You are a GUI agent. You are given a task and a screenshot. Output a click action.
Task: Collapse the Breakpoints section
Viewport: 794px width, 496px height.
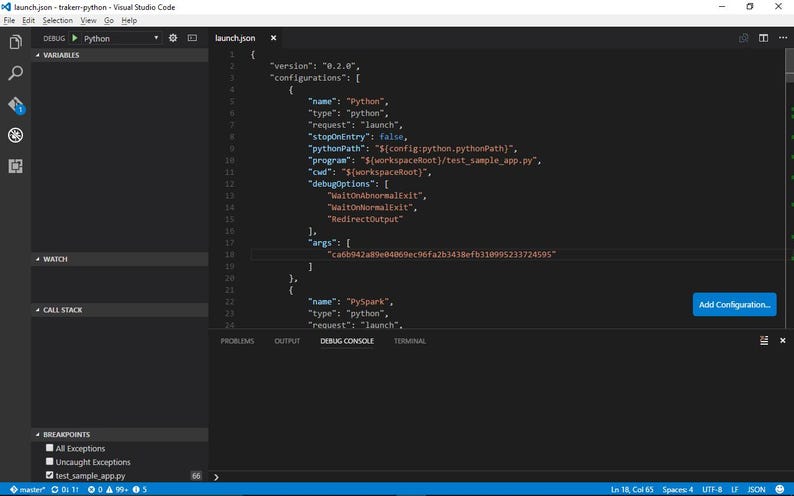120,434
